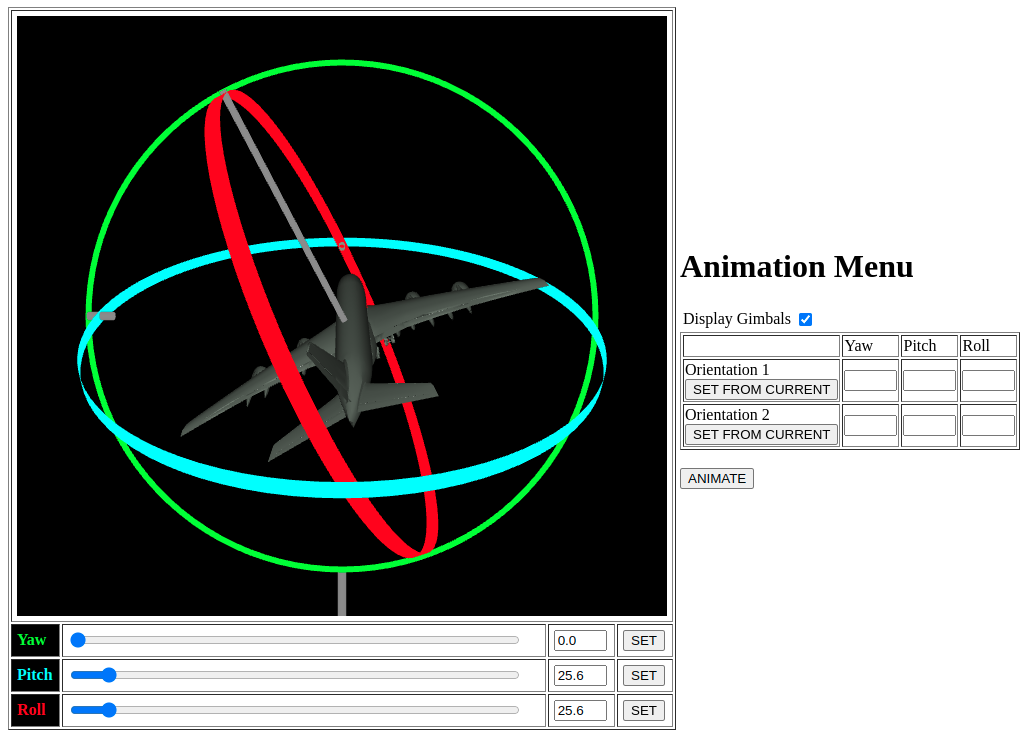Click Orientation 1 Pitch input field
1032x733 pixels.
point(929,380)
